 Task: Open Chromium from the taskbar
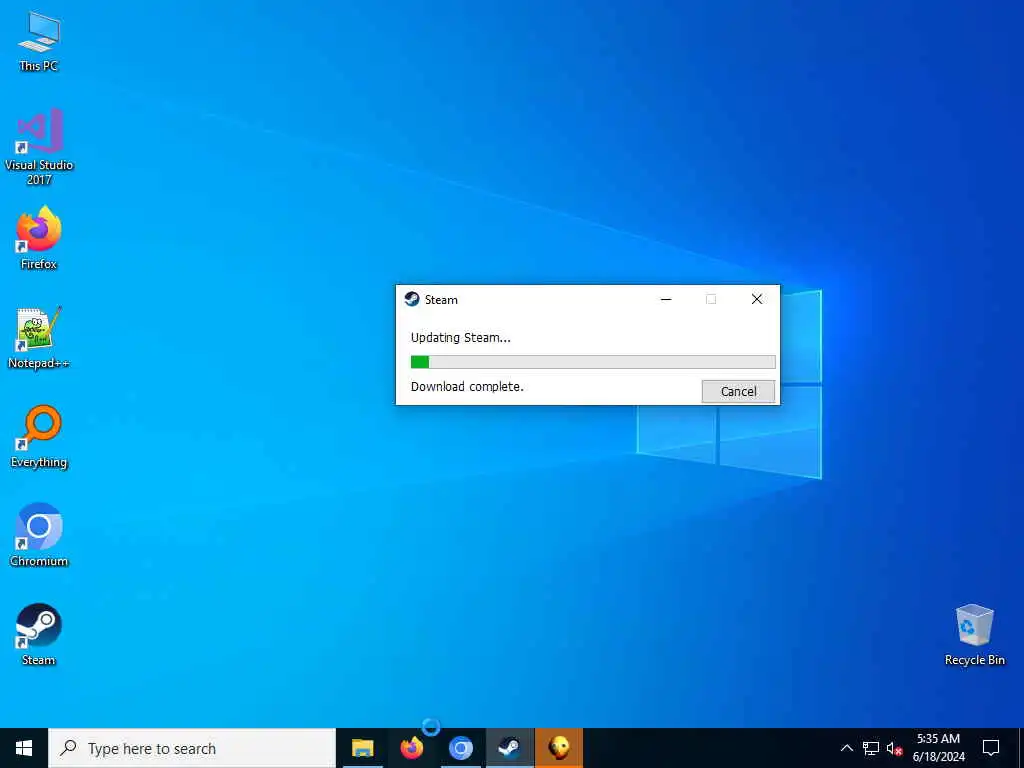[460, 748]
